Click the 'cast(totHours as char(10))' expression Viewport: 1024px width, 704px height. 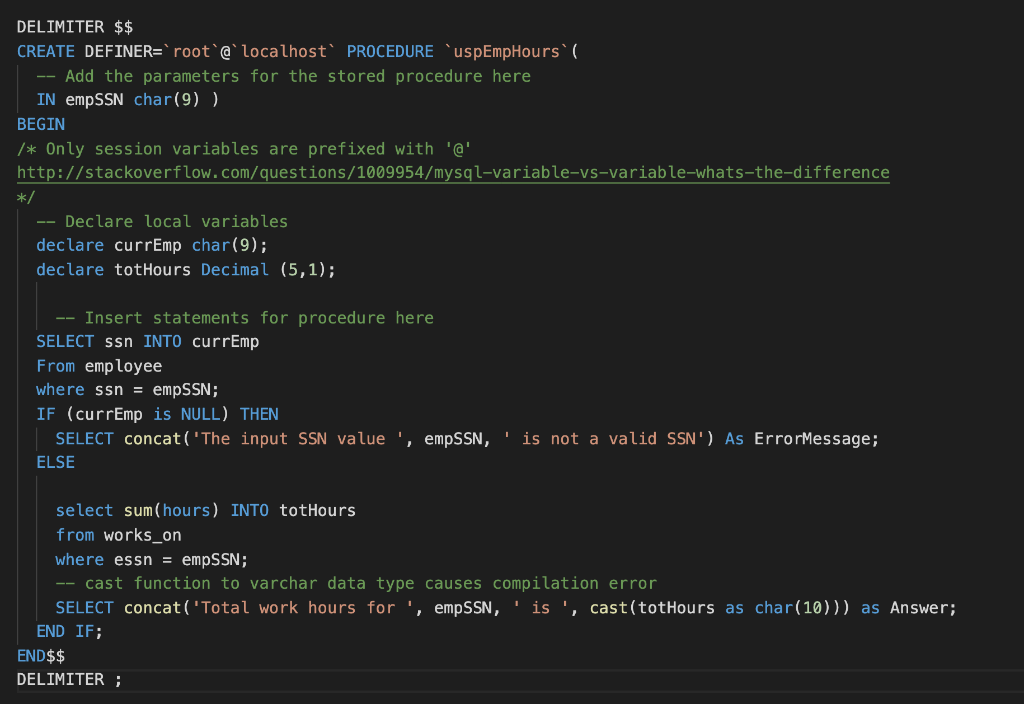(715, 608)
